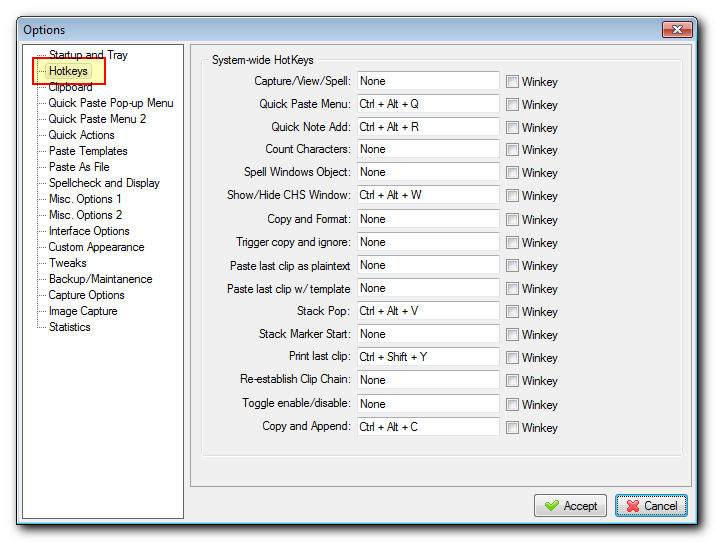Click the Show/Hide CHS Window hotkey field
The image size is (715, 542).
[x=427, y=196]
